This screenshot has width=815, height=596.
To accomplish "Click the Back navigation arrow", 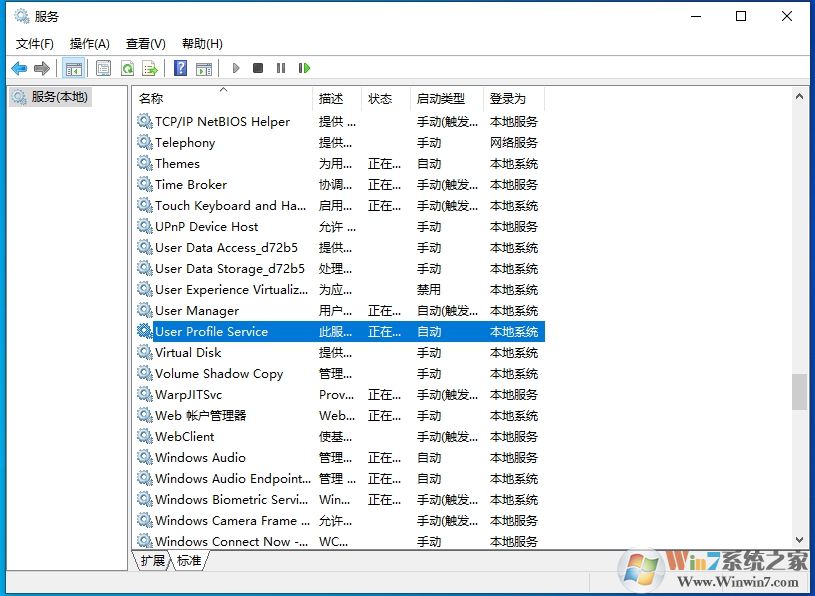I will pos(18,68).
